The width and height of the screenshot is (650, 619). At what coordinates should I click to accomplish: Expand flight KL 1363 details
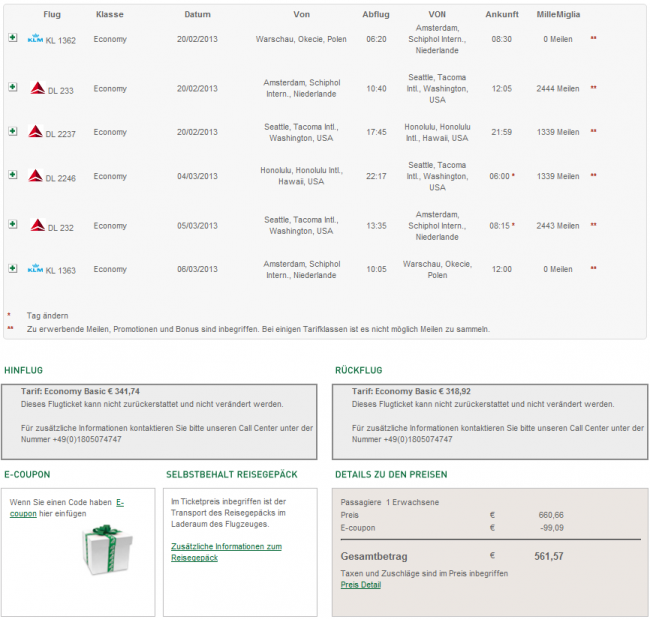13,268
